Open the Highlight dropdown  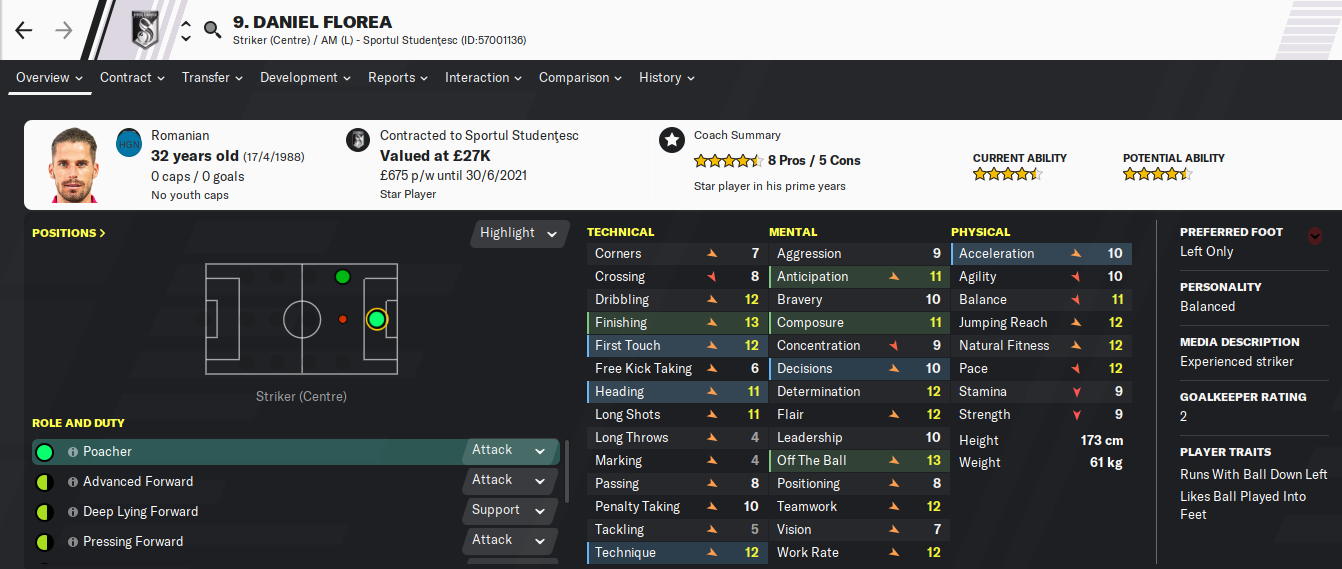[518, 233]
